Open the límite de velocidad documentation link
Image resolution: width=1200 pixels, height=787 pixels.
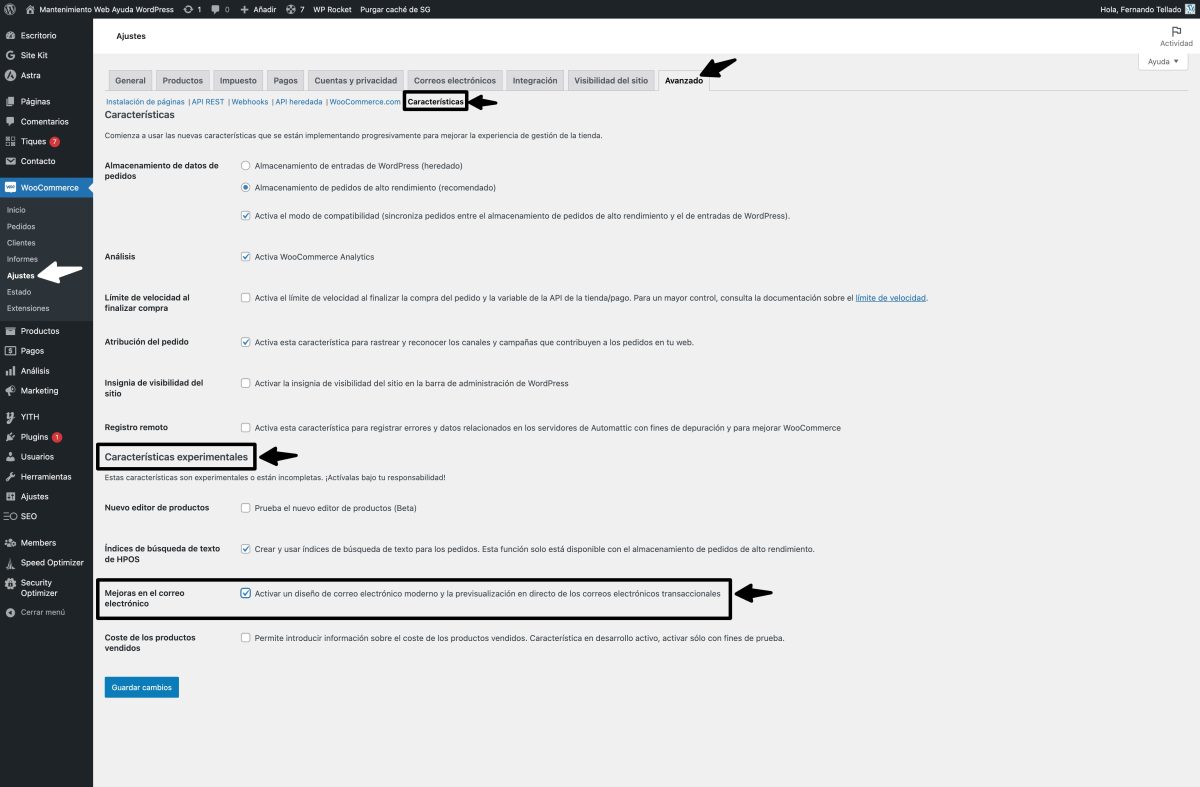pos(891,297)
